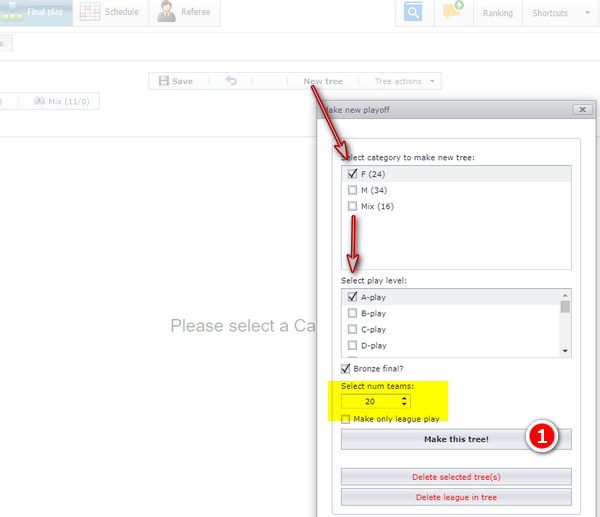The width and height of the screenshot is (600, 517).
Task: Click New tree in the toolbar
Action: pyautogui.click(x=323, y=81)
